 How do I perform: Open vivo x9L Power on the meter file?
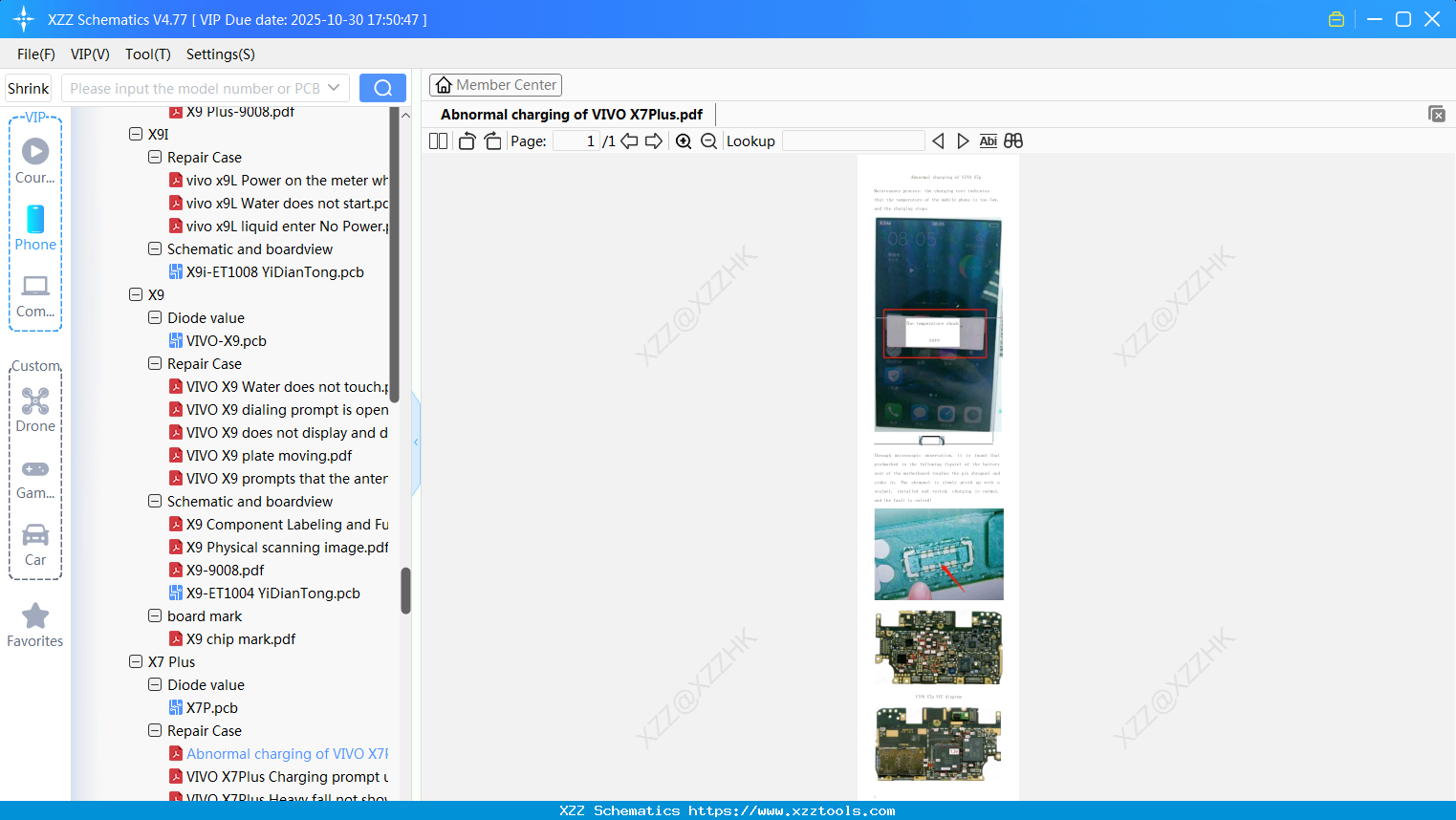click(x=279, y=181)
